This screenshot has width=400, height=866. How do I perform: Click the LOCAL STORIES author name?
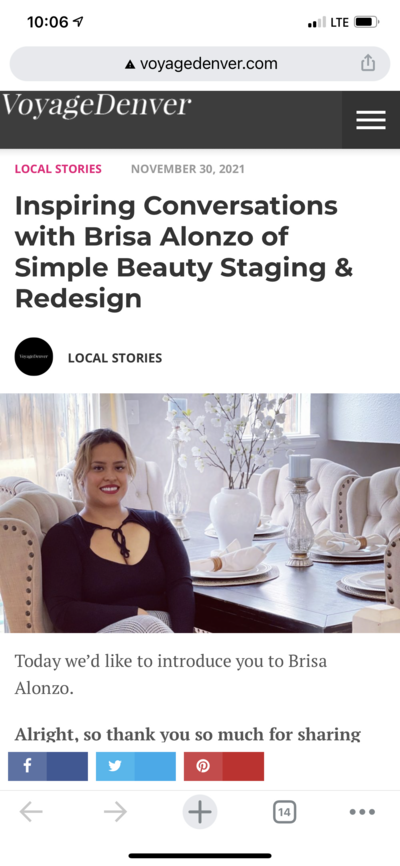pyautogui.click(x=115, y=358)
